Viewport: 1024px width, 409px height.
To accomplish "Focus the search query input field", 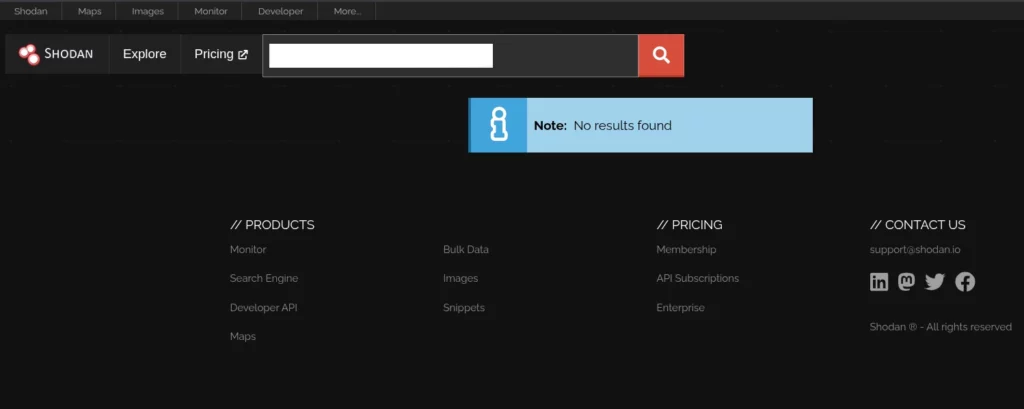I will coord(451,56).
